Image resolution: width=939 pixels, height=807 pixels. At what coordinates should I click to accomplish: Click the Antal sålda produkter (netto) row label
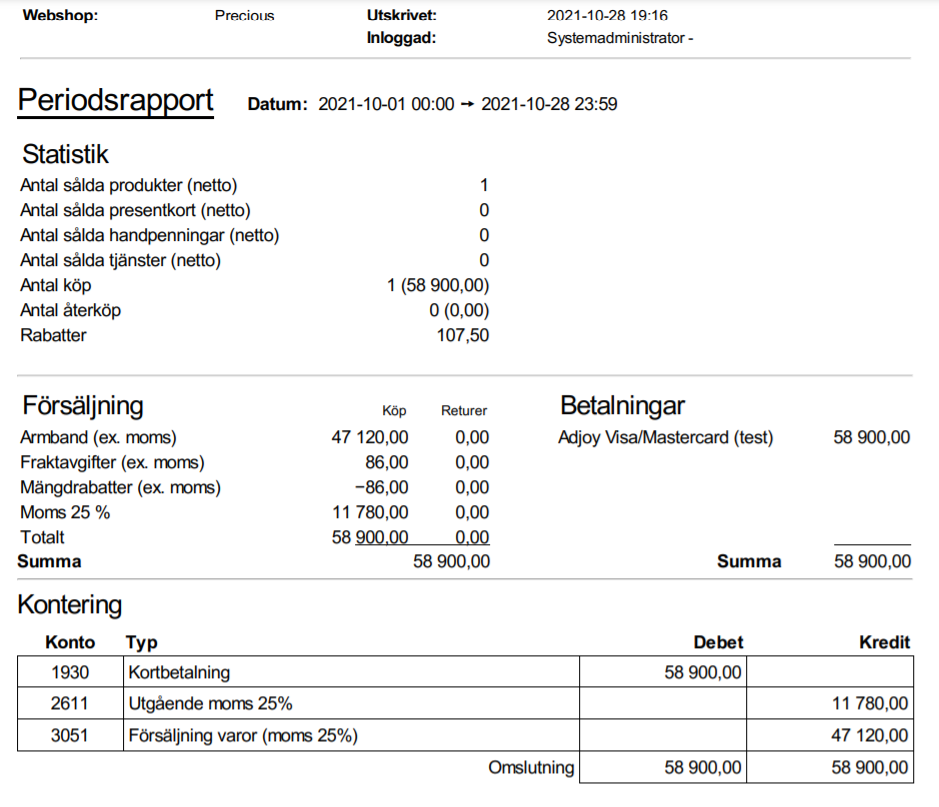129,186
